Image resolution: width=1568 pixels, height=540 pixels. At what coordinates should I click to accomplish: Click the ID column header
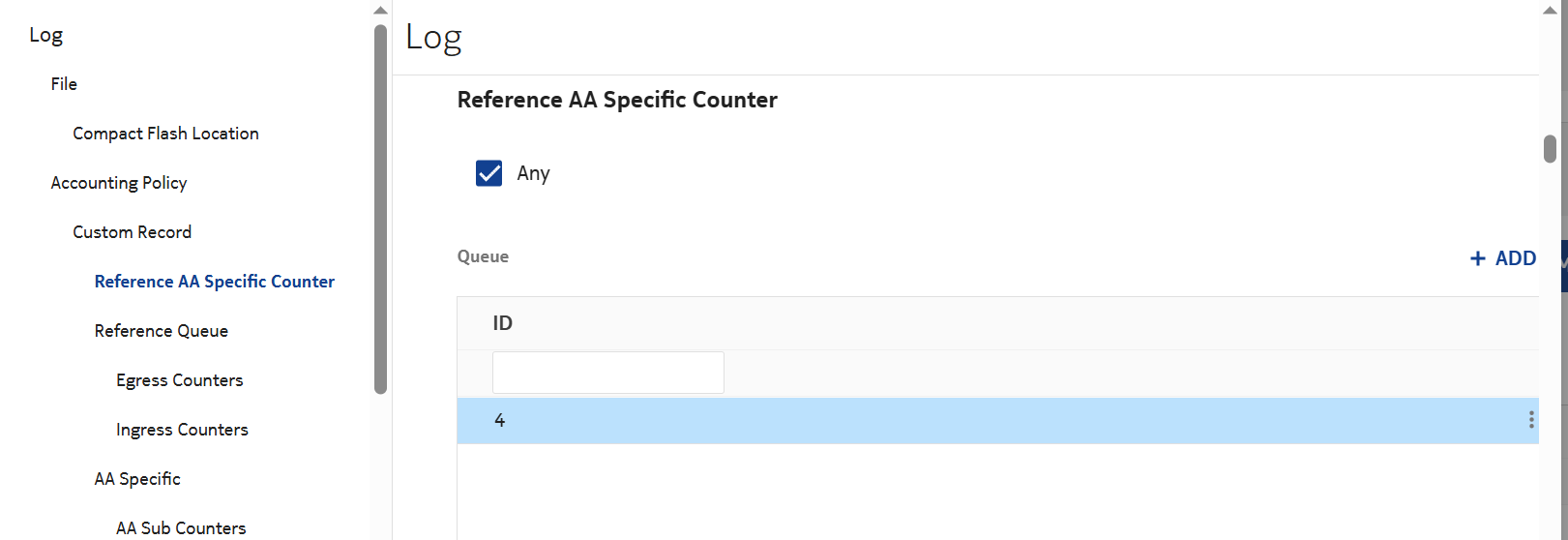click(x=503, y=323)
